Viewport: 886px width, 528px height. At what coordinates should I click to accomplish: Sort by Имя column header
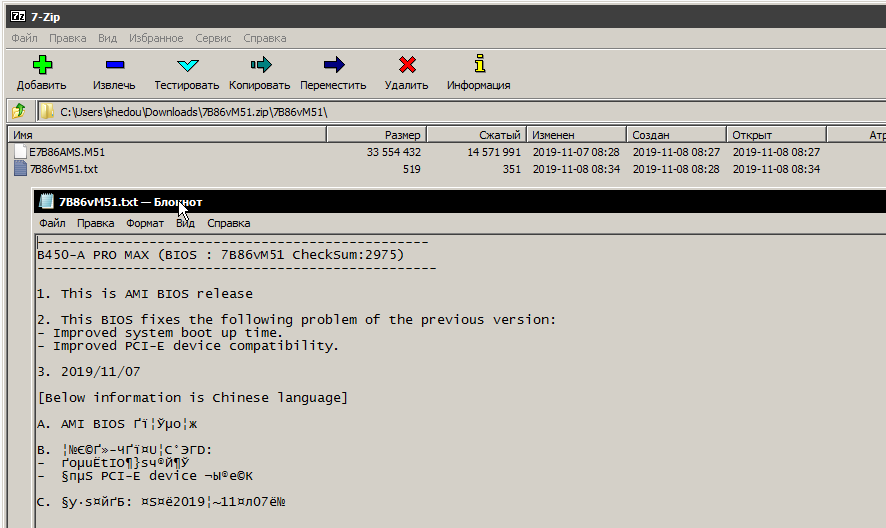(x=167, y=135)
